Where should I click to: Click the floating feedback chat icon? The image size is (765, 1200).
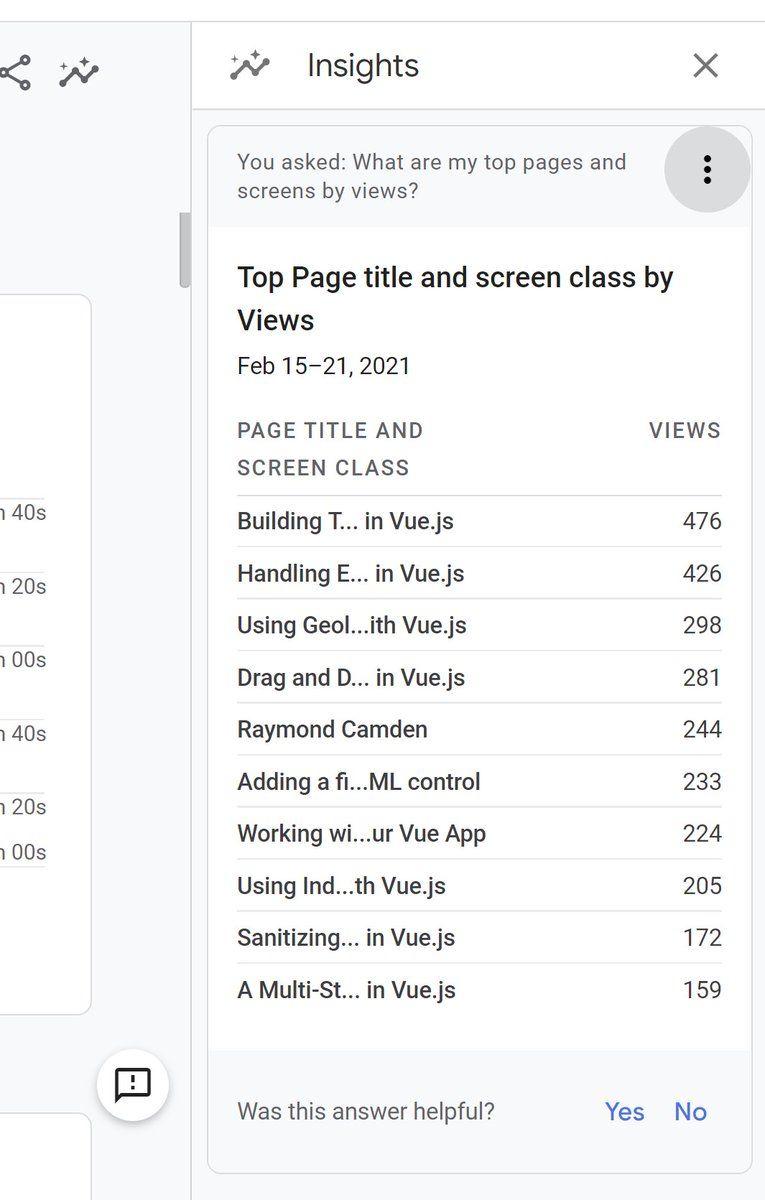click(x=133, y=1084)
